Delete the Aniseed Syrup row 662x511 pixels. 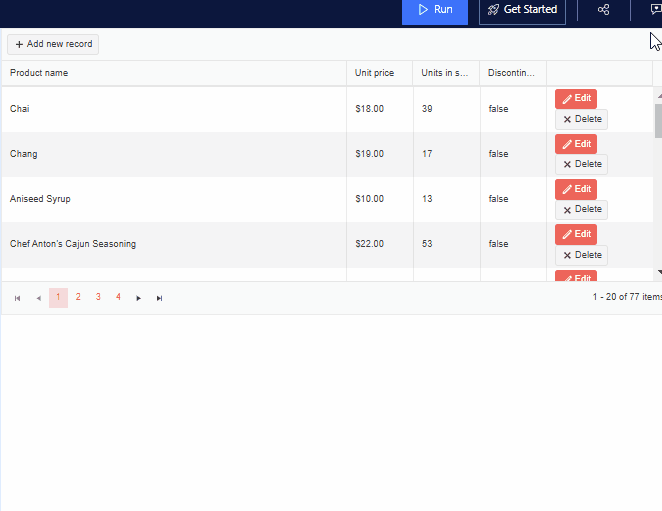(581, 209)
